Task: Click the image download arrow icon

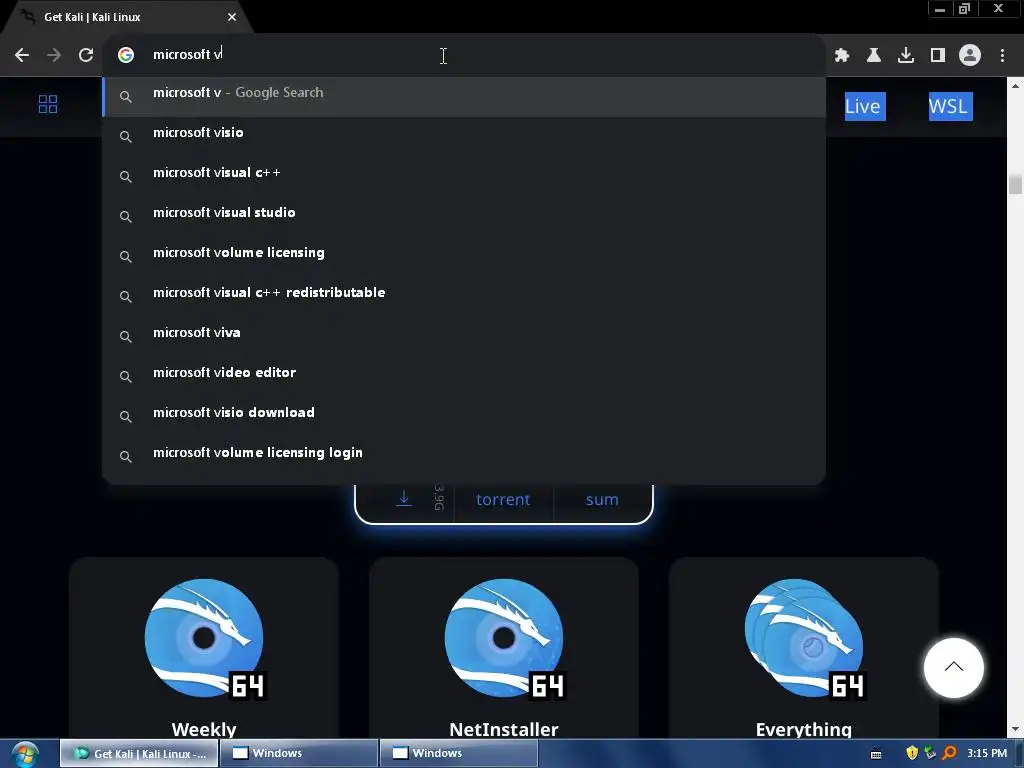Action: (404, 499)
